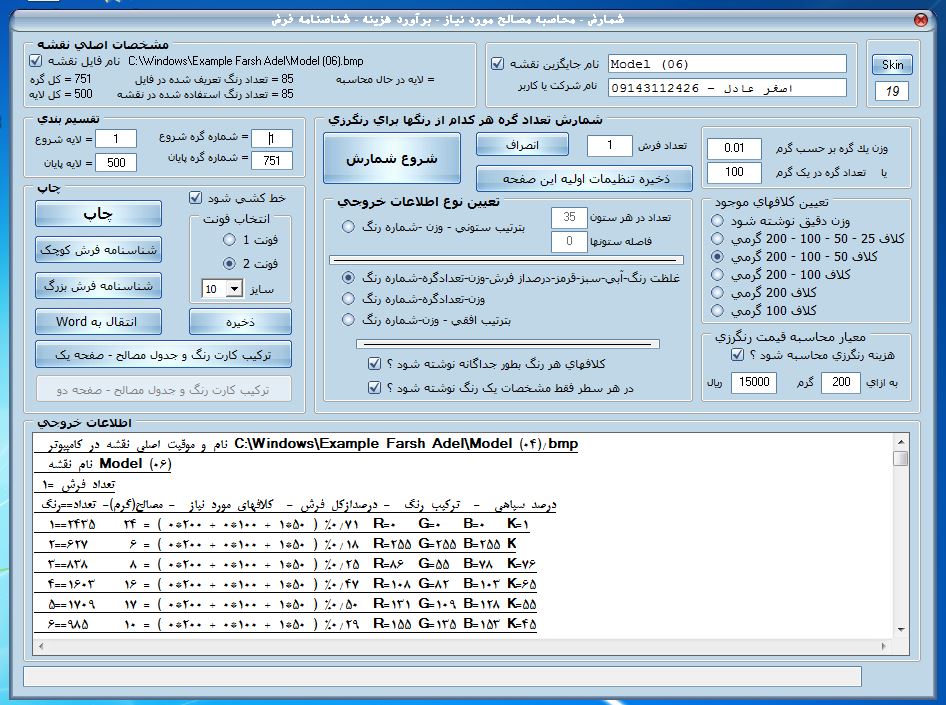Uncheck the نام جایگزین نقشه checkbox

(x=498, y=64)
